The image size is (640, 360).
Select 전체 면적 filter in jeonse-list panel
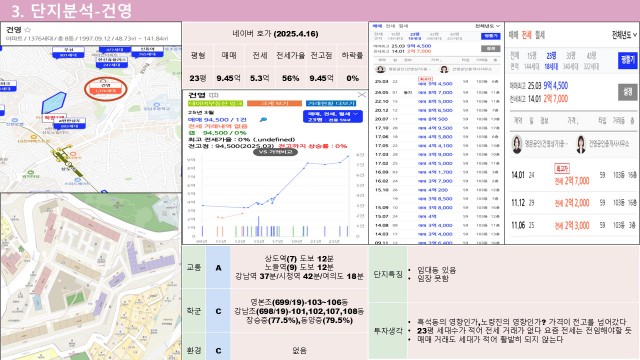pos(515,60)
